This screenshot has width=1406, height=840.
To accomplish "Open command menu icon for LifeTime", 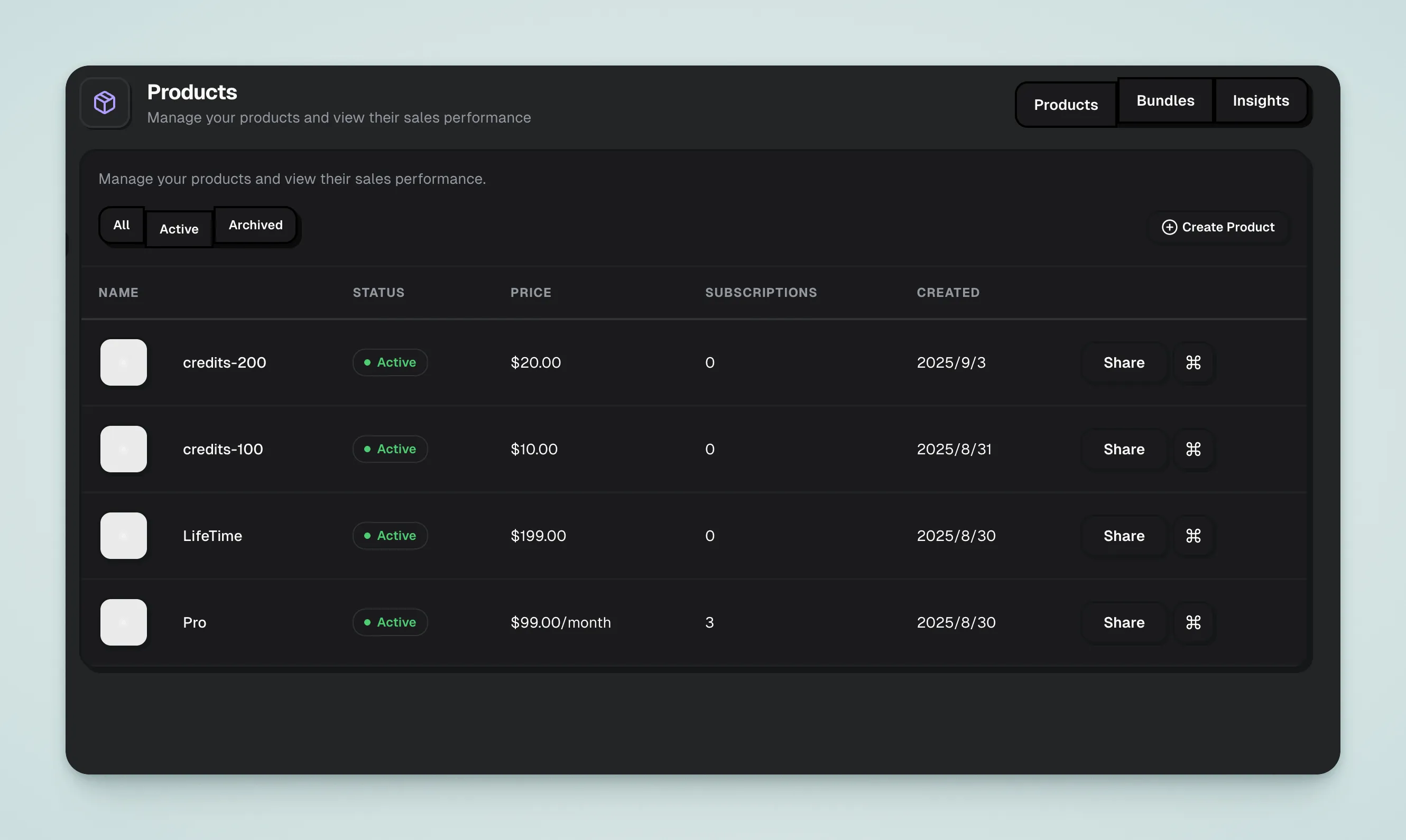I will [1193, 536].
